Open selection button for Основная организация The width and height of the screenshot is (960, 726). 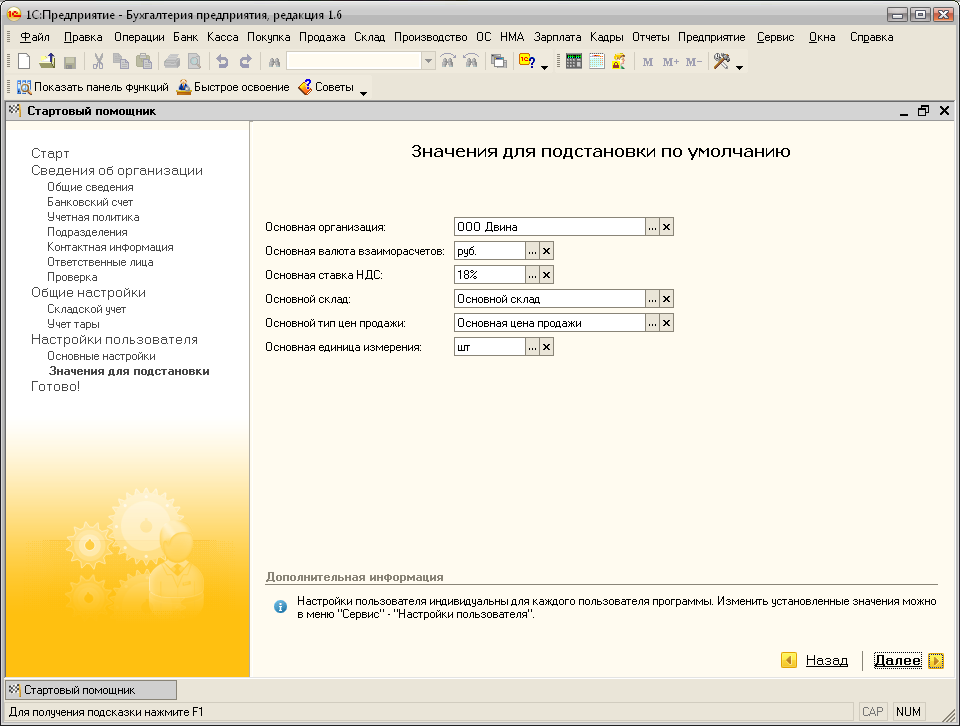[653, 227]
